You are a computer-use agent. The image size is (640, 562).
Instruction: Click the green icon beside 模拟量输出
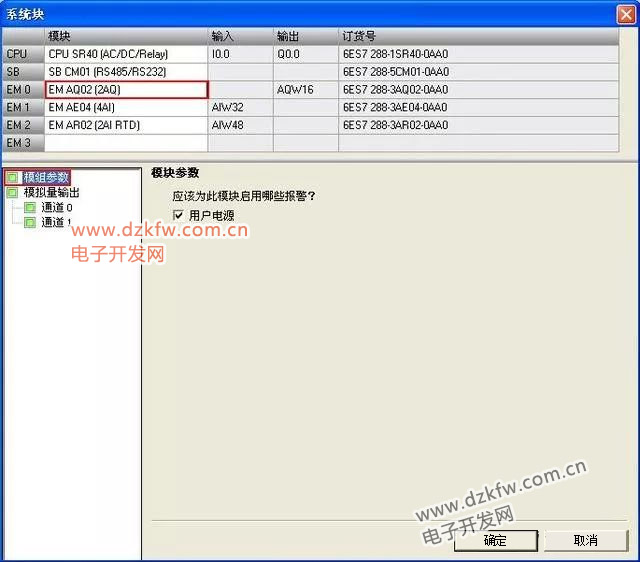click(12, 193)
